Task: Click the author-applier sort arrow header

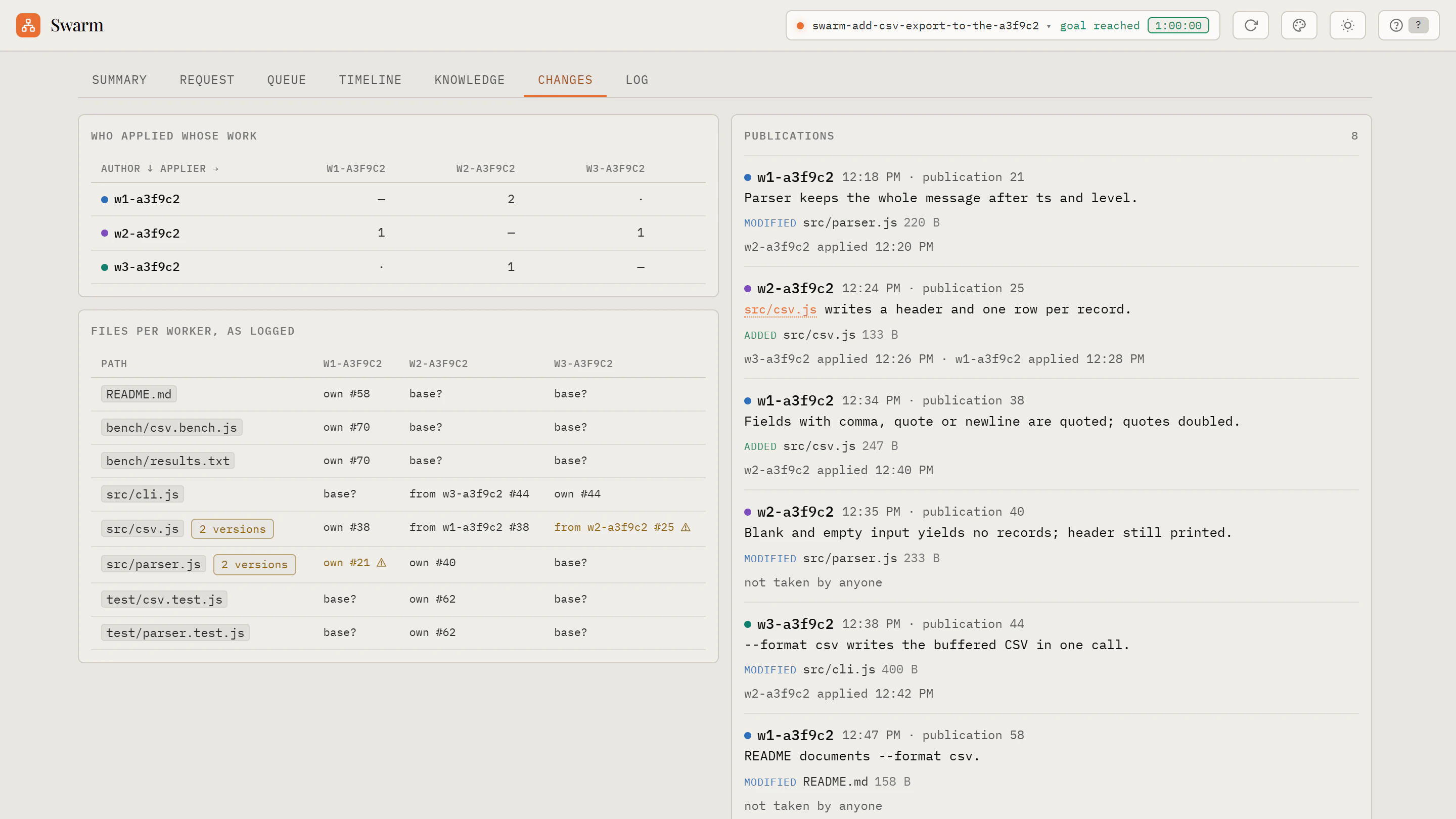Action: 160,168
